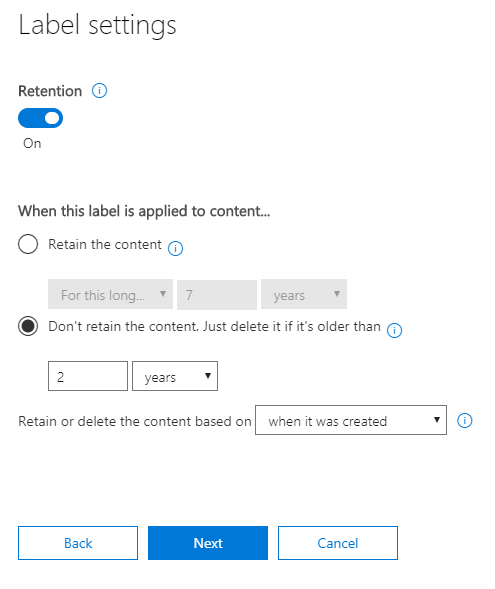495x589 pixels.
Task: Turn off the Retention toggle switch
Action: tap(41, 118)
